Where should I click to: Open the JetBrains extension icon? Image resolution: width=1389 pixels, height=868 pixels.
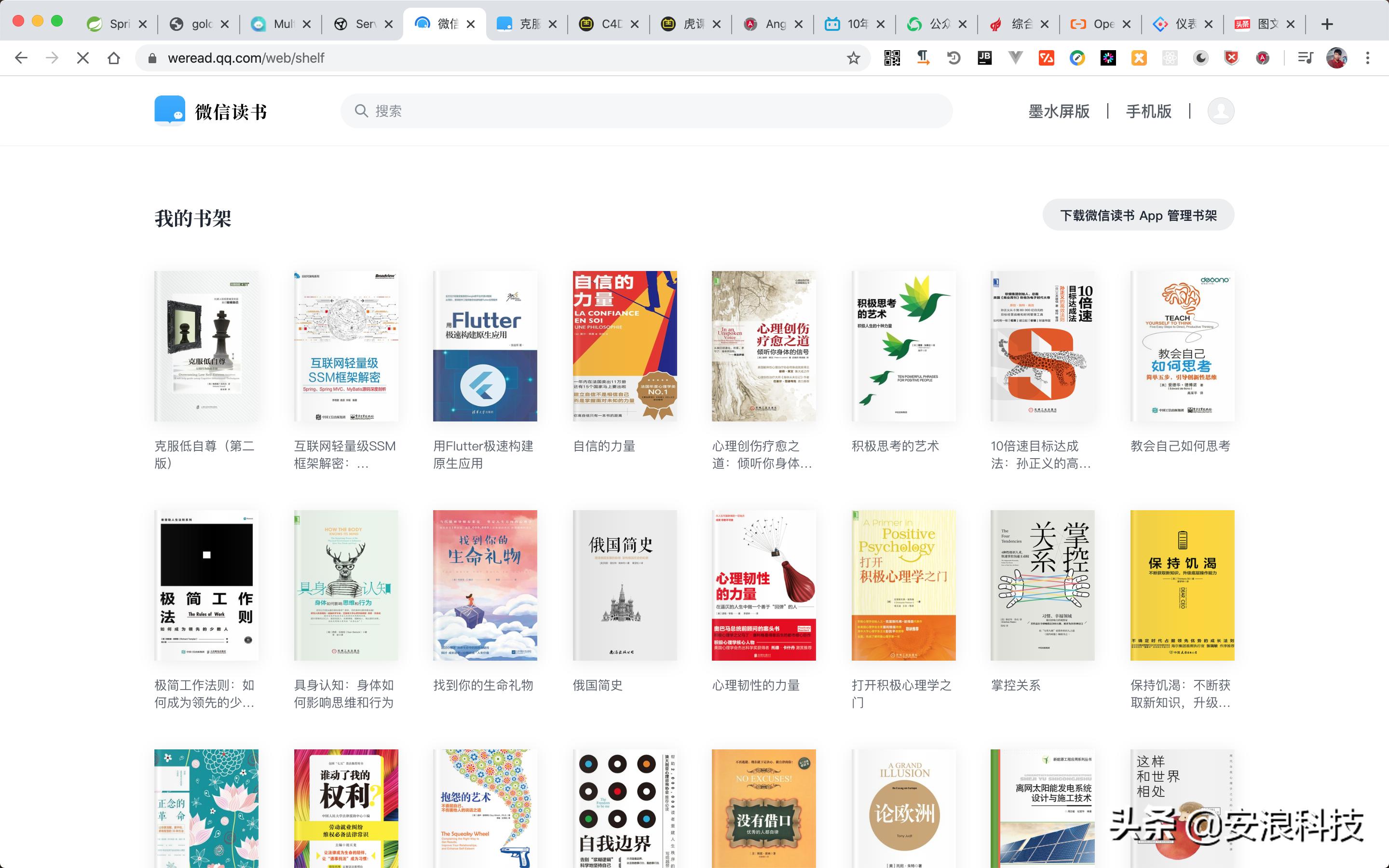(984, 58)
